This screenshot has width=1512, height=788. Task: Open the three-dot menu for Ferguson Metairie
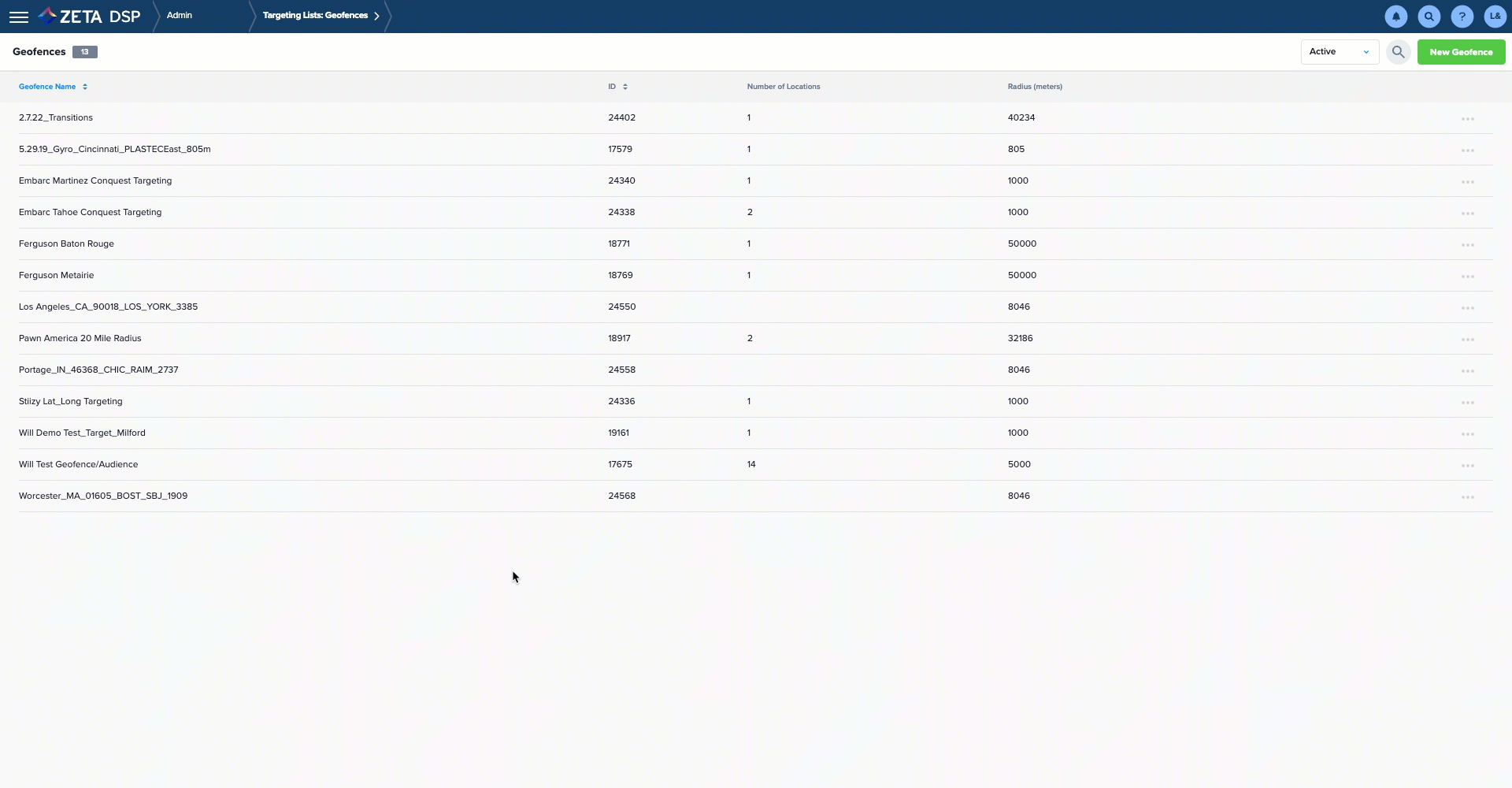[x=1468, y=277]
